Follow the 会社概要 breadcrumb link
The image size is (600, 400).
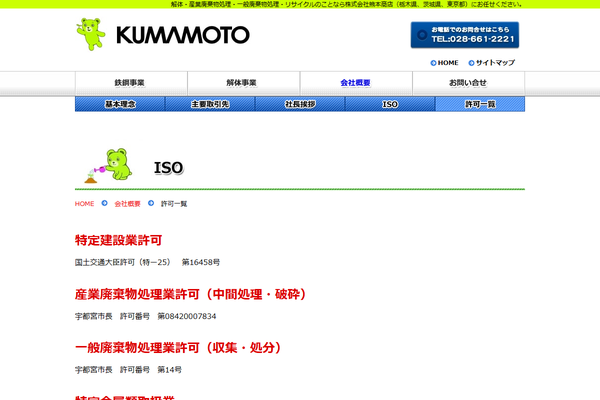tap(127, 204)
